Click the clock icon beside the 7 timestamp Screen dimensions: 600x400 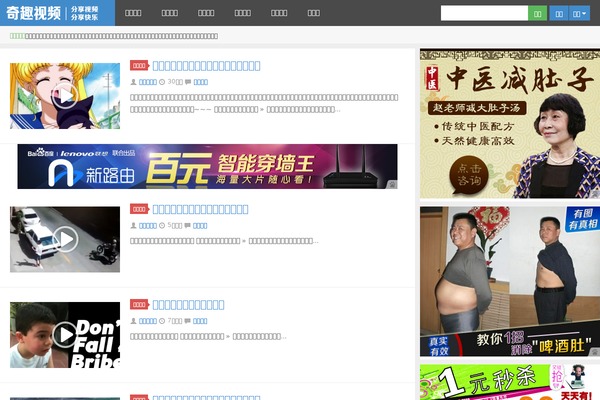(x=162, y=321)
